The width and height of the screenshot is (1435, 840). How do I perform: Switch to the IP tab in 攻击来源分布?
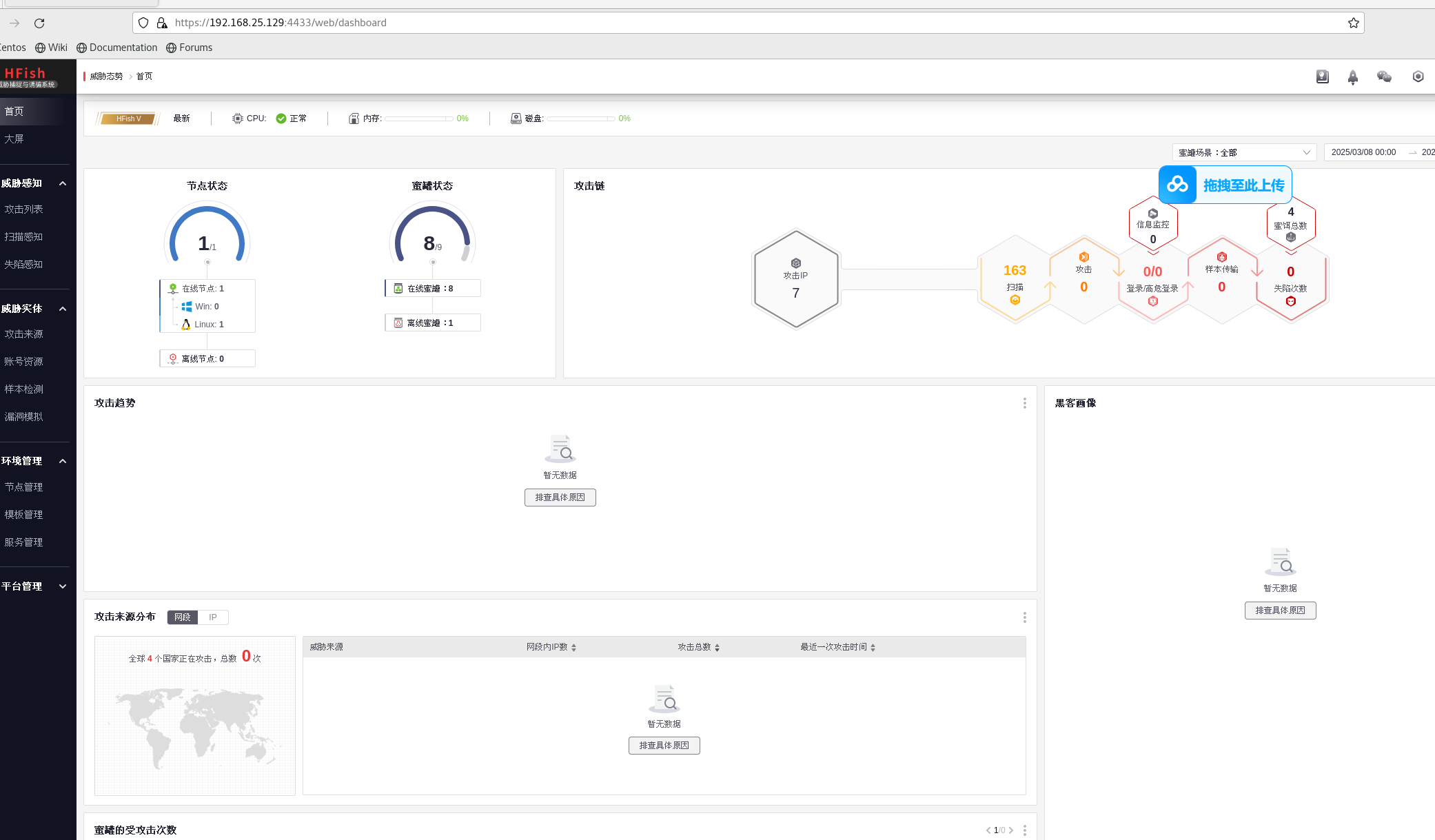[213, 617]
